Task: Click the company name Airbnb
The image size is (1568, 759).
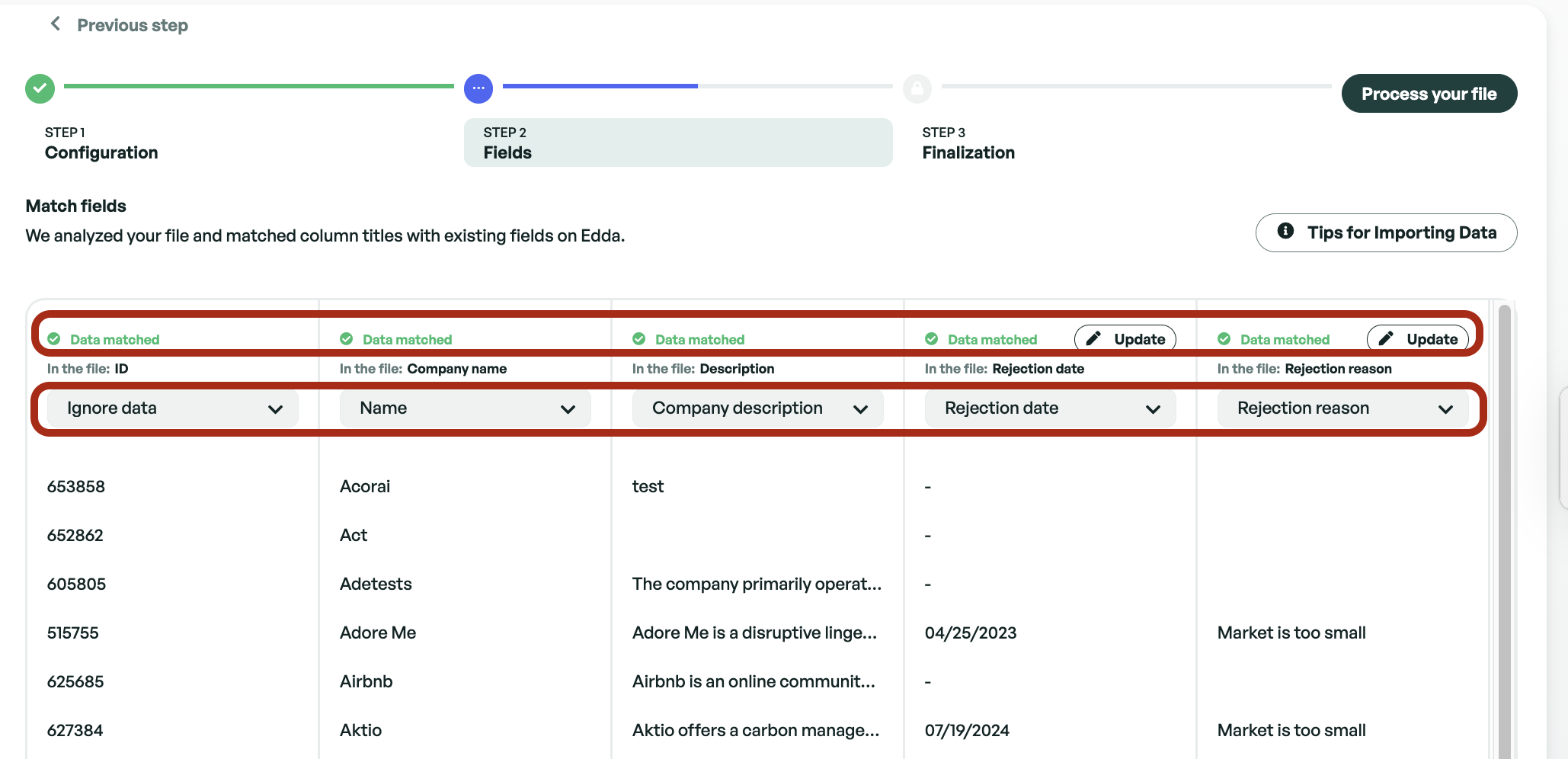Action: [x=366, y=681]
